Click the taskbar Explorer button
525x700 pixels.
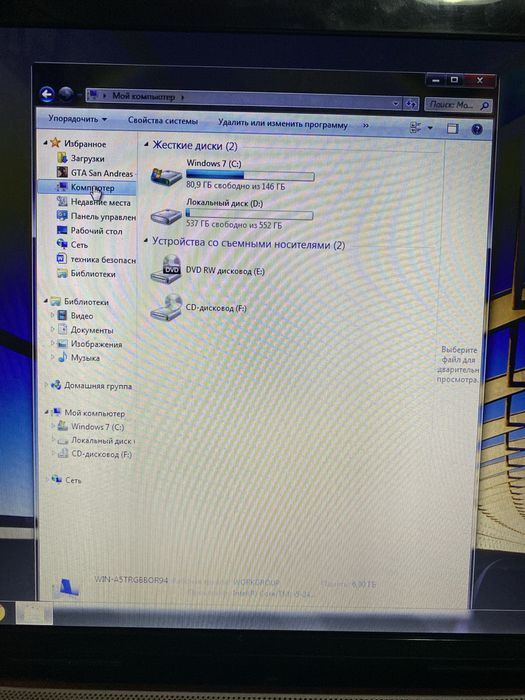[x=34, y=613]
